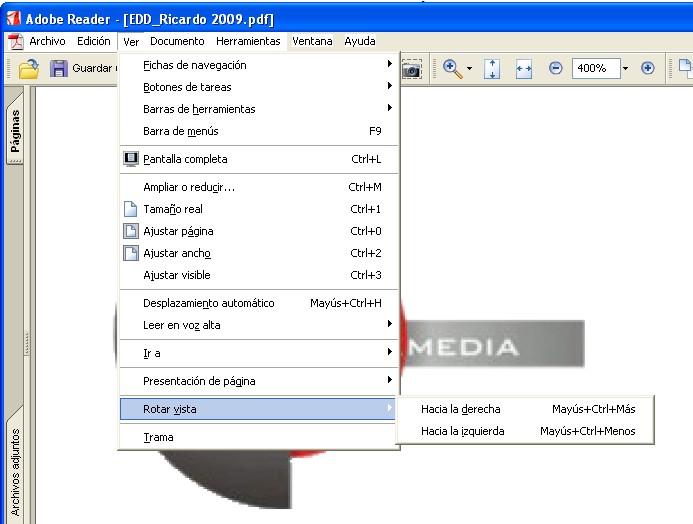Select Tamaño real view
Screen dimensions: 693x524
[x=259, y=209]
